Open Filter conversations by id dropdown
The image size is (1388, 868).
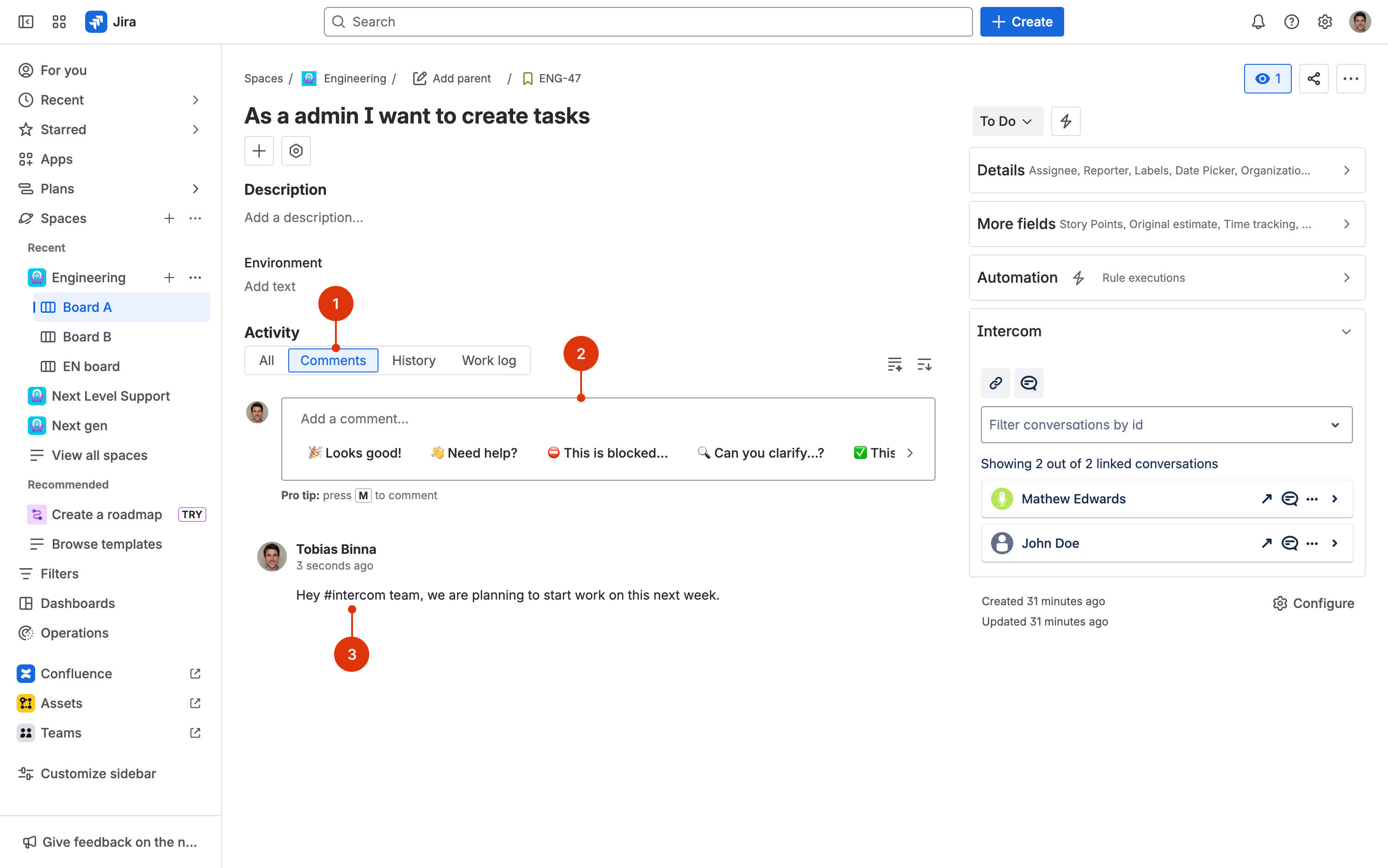coord(1166,425)
